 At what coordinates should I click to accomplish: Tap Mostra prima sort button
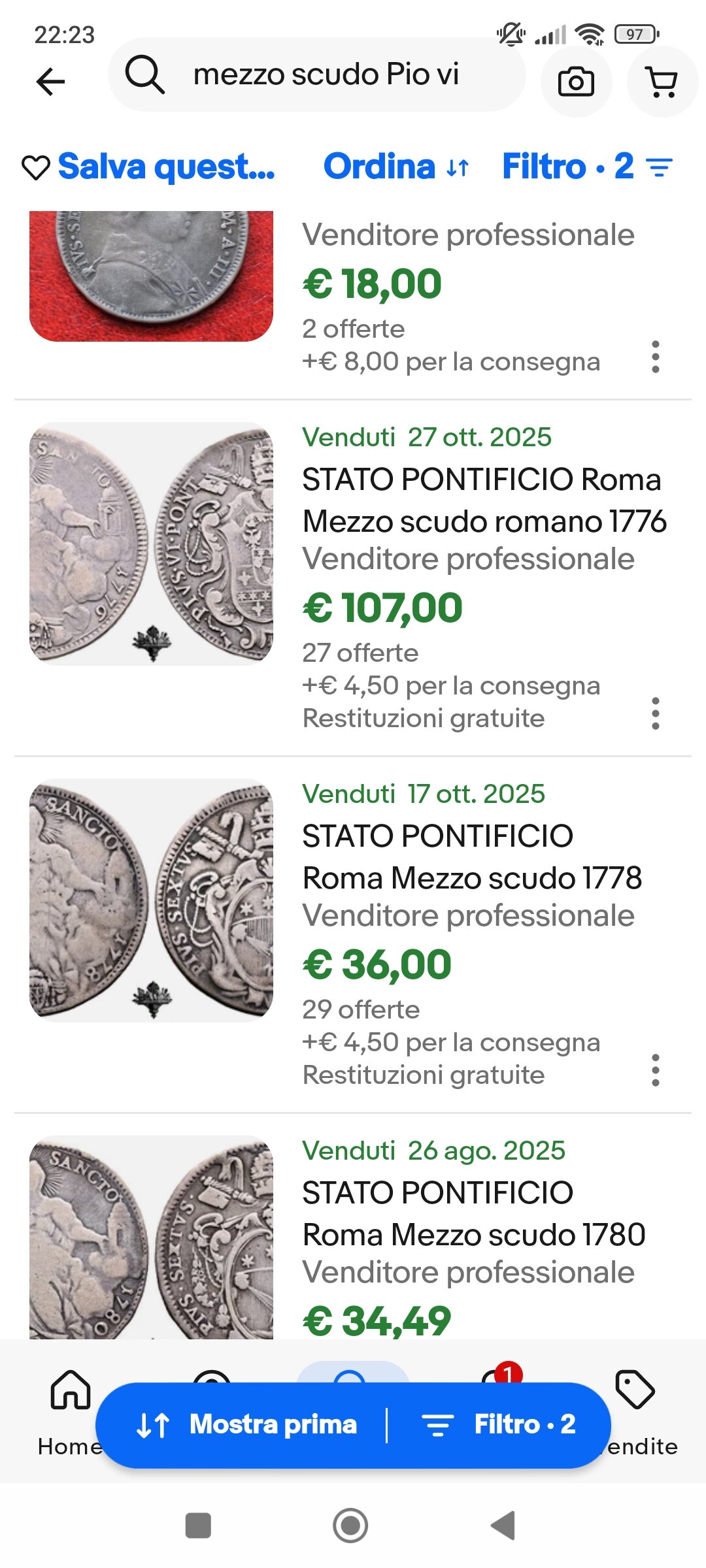pos(246,1425)
